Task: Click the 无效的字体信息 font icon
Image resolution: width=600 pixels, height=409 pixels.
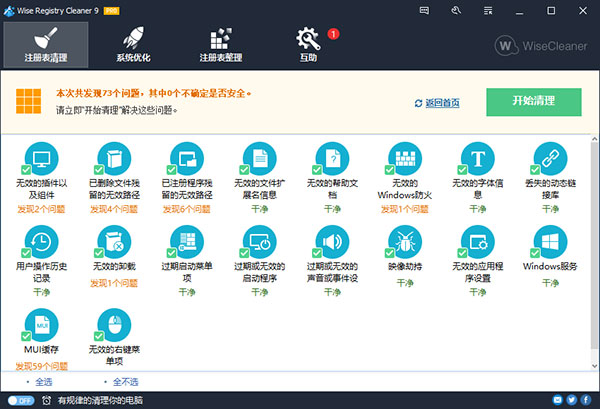Action: point(478,158)
